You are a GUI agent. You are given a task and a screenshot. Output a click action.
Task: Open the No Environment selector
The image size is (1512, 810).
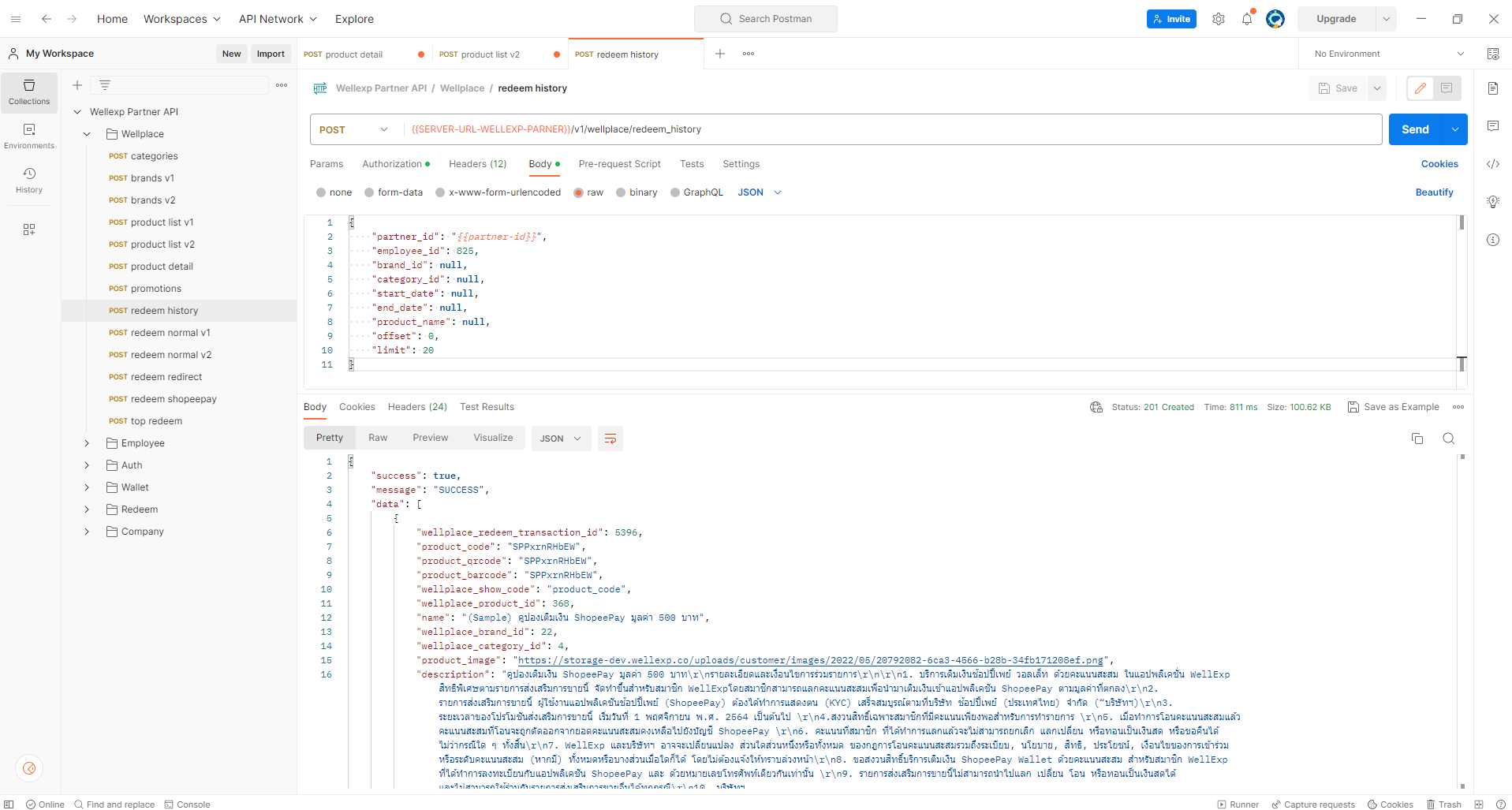pyautogui.click(x=1388, y=54)
